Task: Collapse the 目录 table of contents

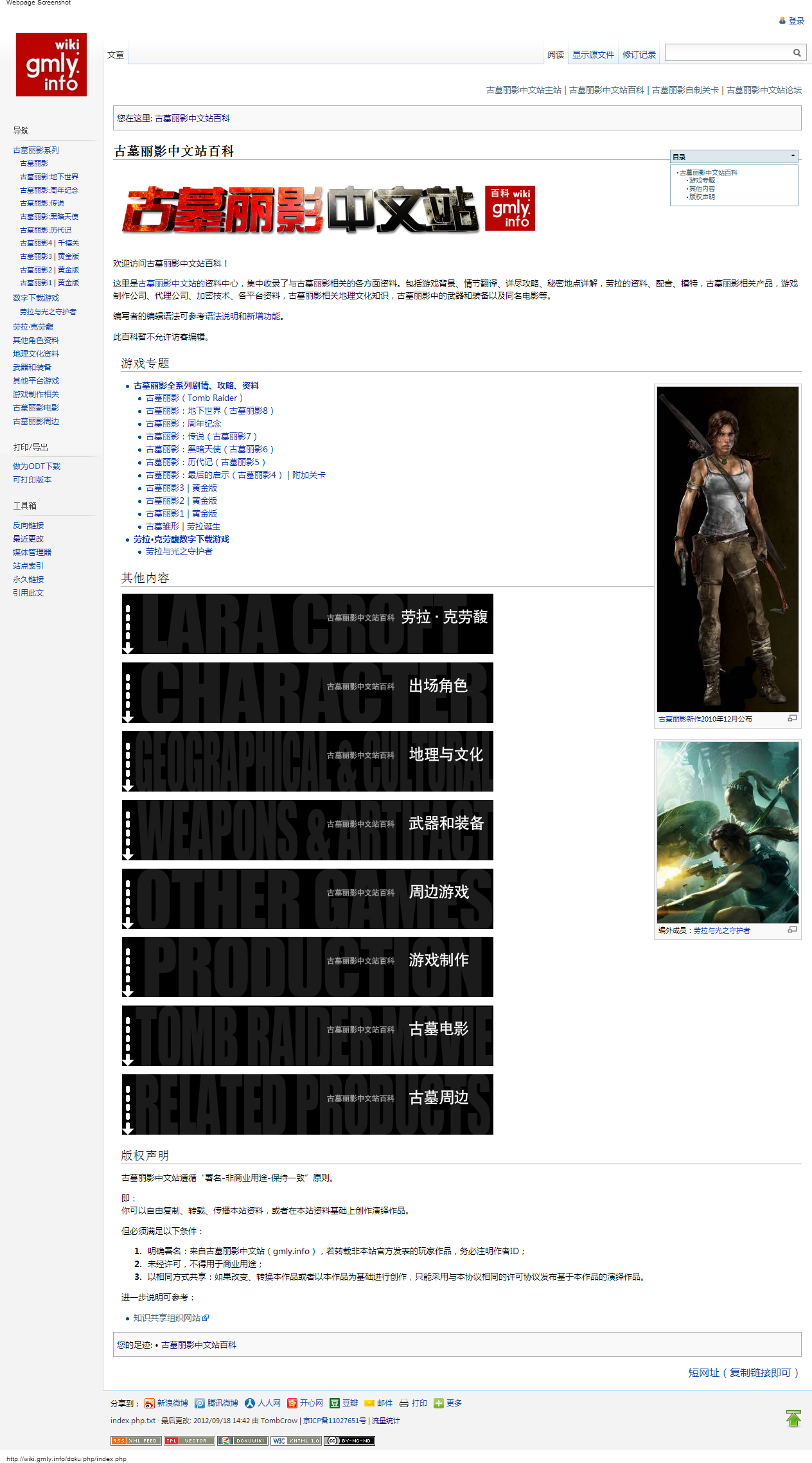Action: [793, 156]
